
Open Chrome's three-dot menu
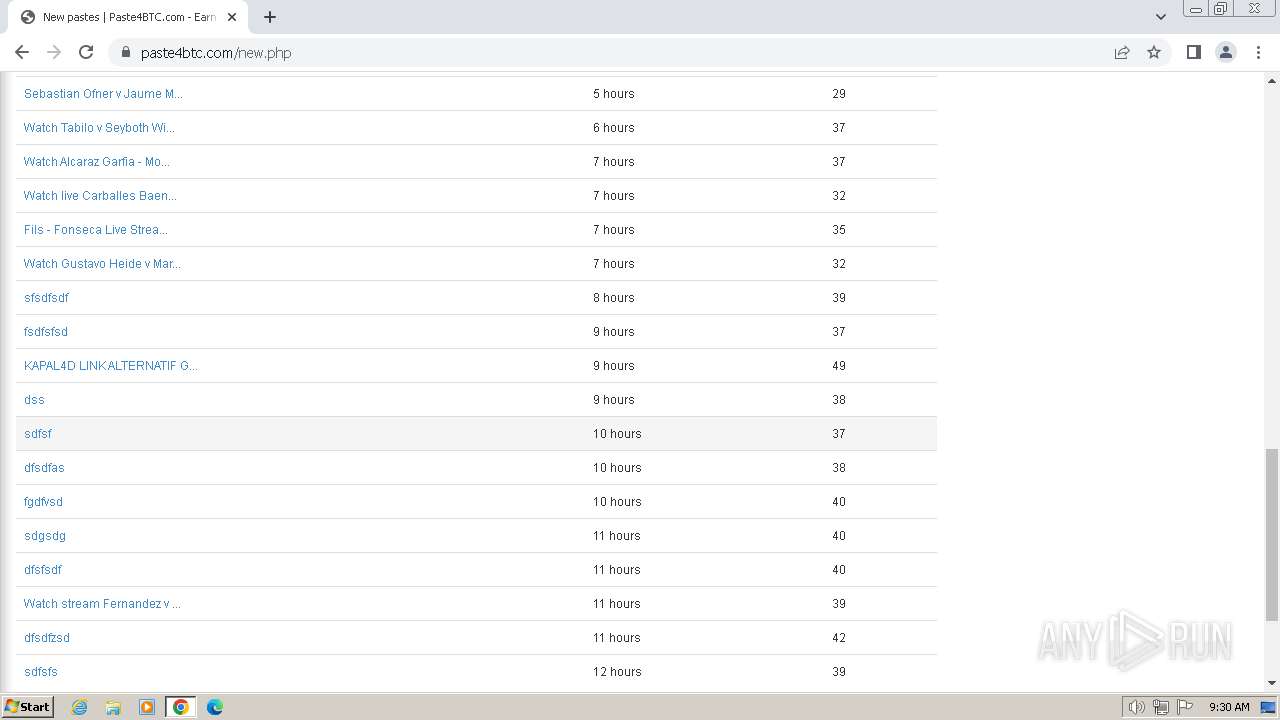pos(1259,52)
